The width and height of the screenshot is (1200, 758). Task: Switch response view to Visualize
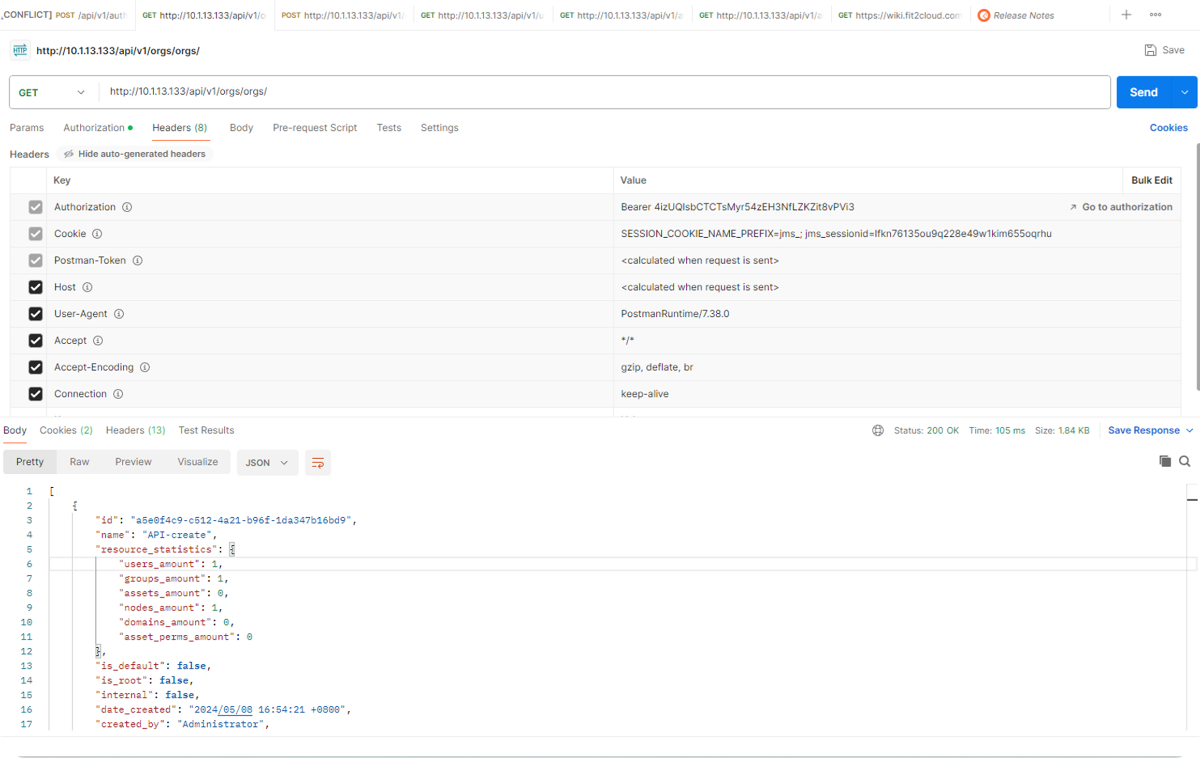pyautogui.click(x=198, y=462)
